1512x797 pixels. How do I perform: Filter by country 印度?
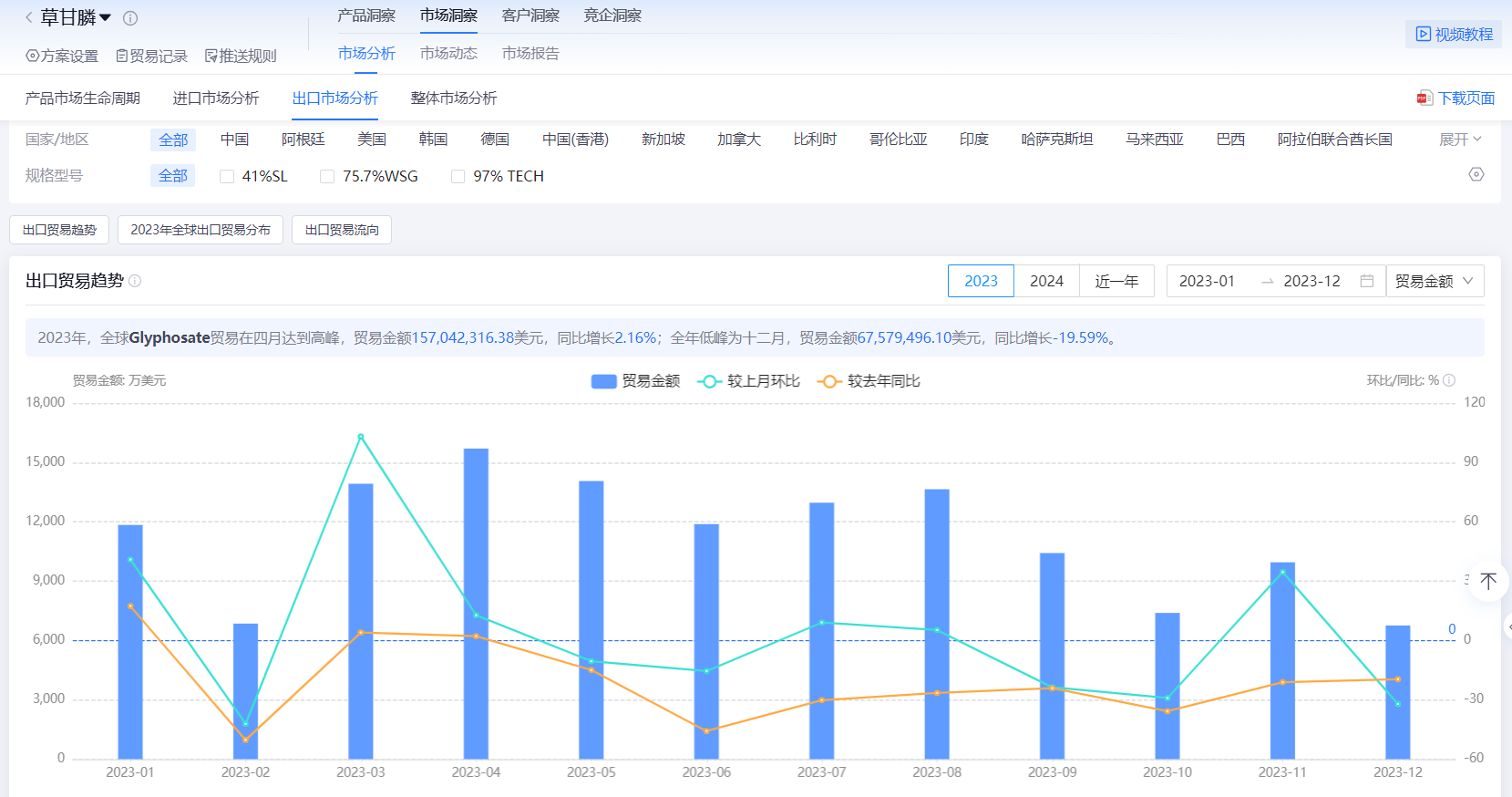point(974,140)
